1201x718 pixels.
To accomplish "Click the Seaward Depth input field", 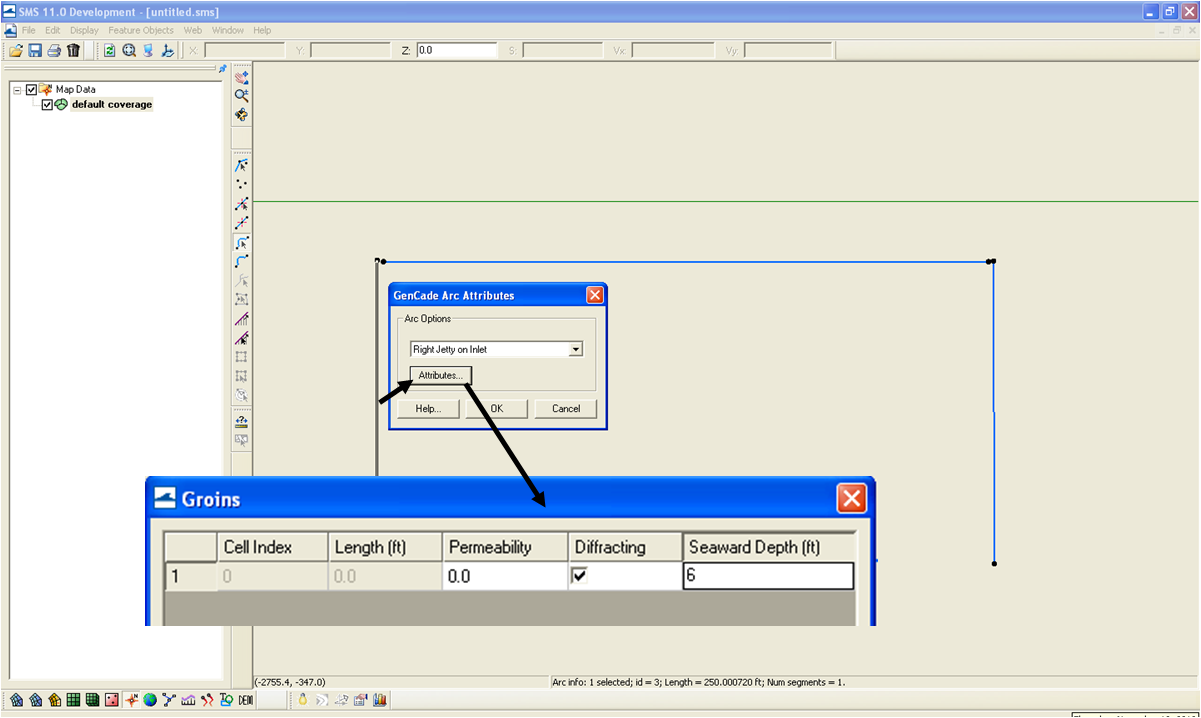I will 768,576.
